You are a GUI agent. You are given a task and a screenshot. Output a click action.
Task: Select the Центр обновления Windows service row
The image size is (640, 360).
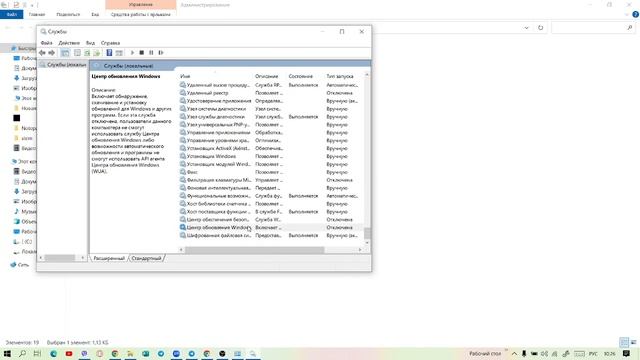pyautogui.click(x=271, y=227)
